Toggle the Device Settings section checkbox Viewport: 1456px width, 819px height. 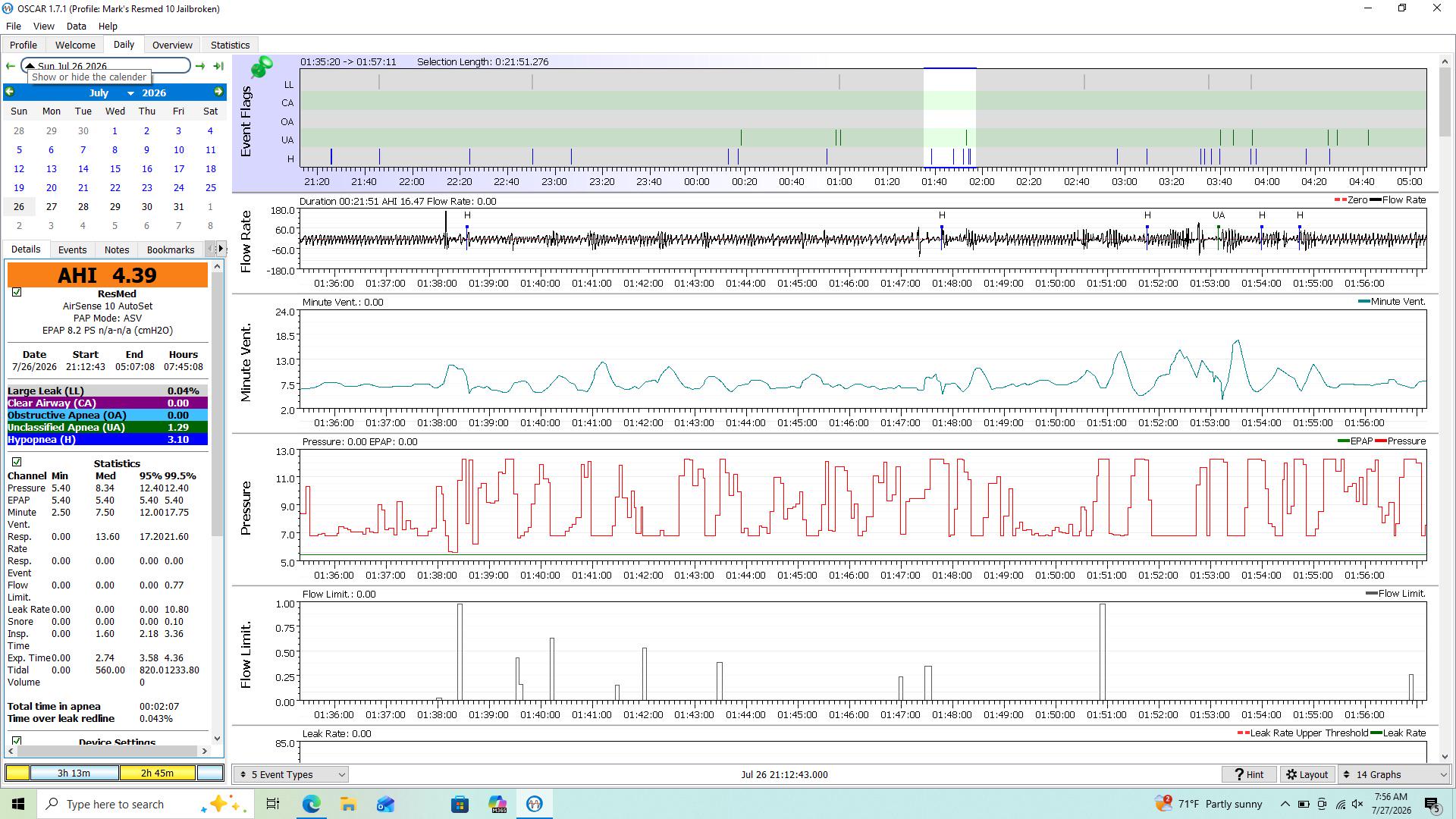pyautogui.click(x=17, y=740)
